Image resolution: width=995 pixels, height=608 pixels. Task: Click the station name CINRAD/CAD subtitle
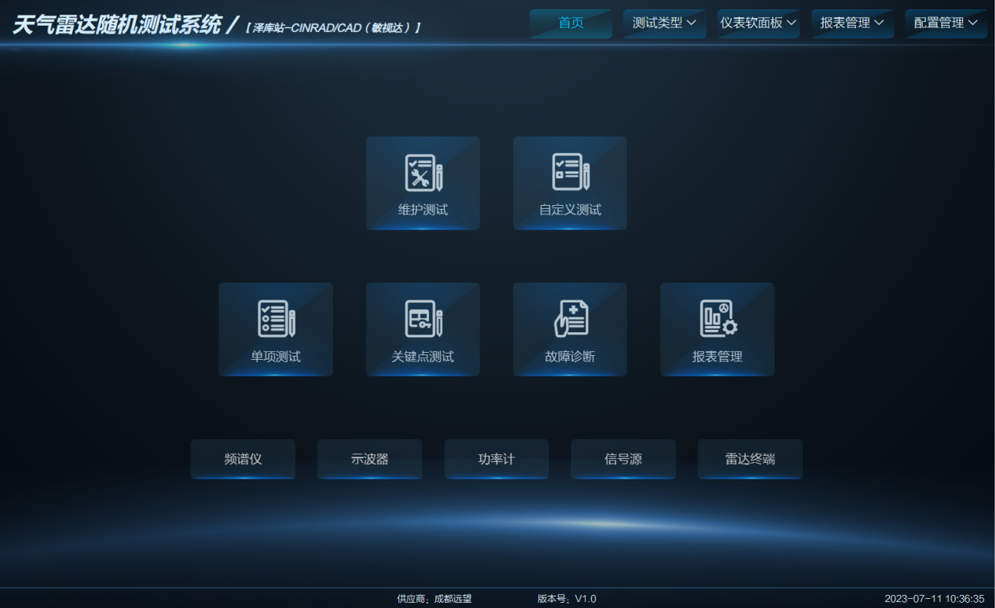tap(333, 28)
